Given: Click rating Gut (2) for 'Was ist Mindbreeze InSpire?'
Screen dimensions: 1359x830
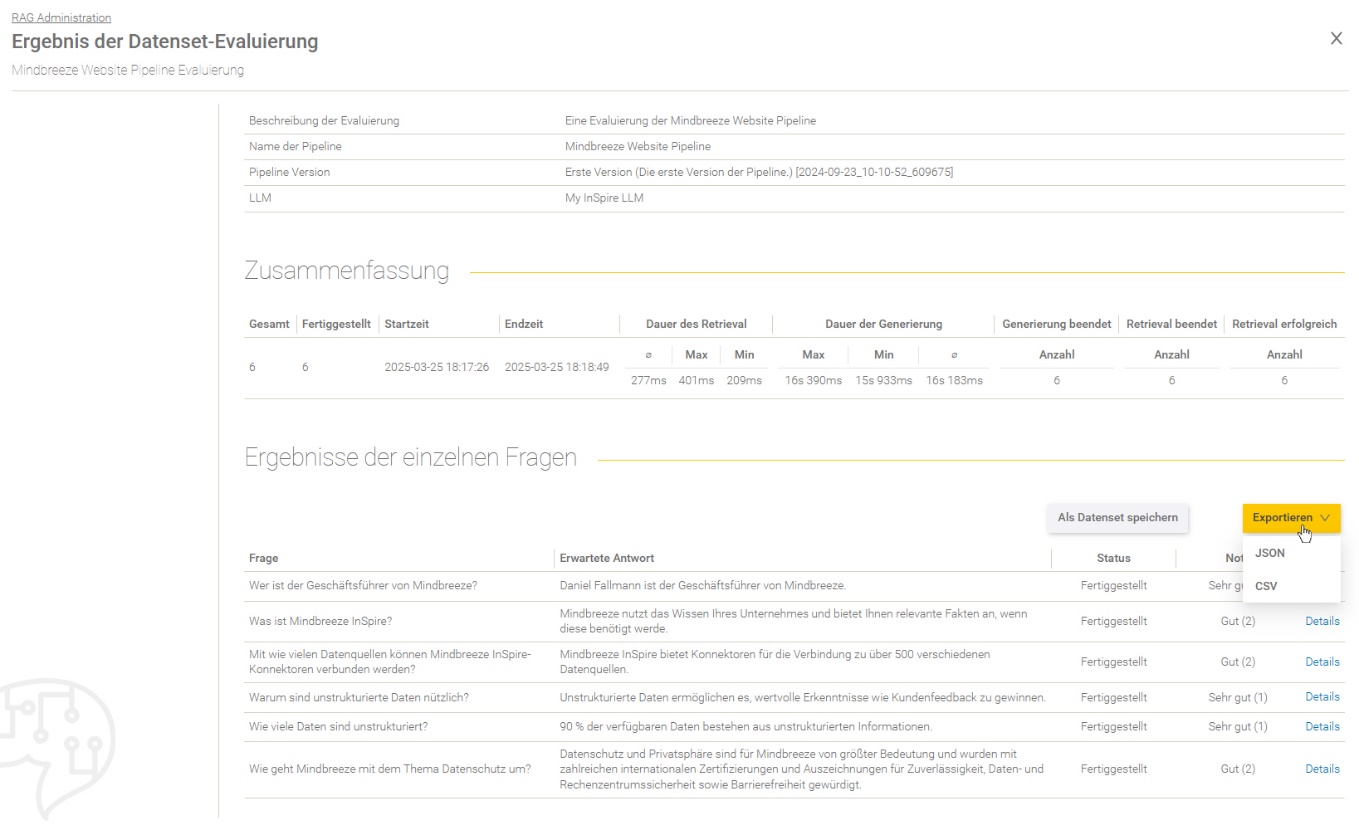Looking at the screenshot, I should tap(1237, 621).
